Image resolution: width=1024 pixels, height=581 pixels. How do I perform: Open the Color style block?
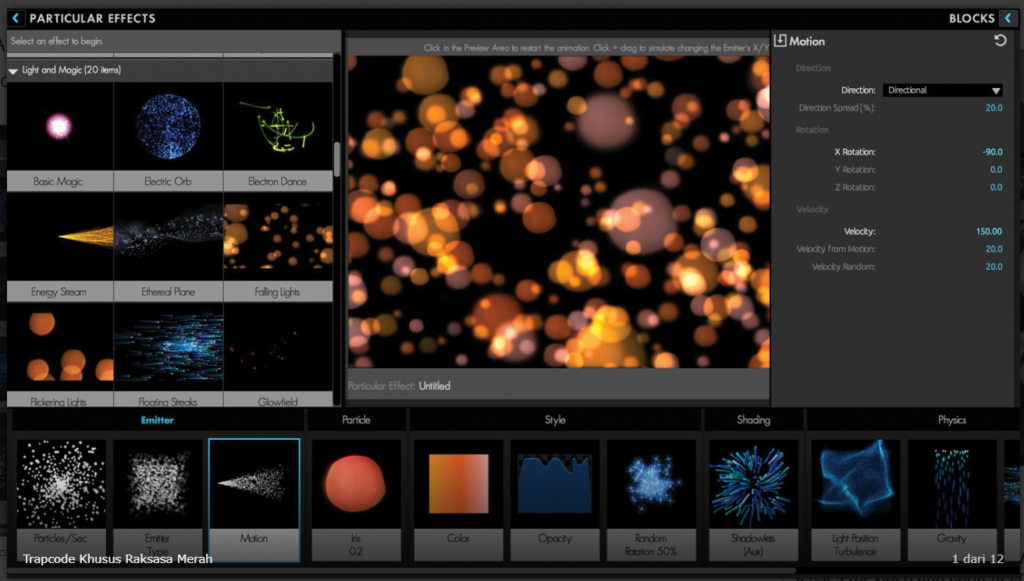(x=458, y=499)
